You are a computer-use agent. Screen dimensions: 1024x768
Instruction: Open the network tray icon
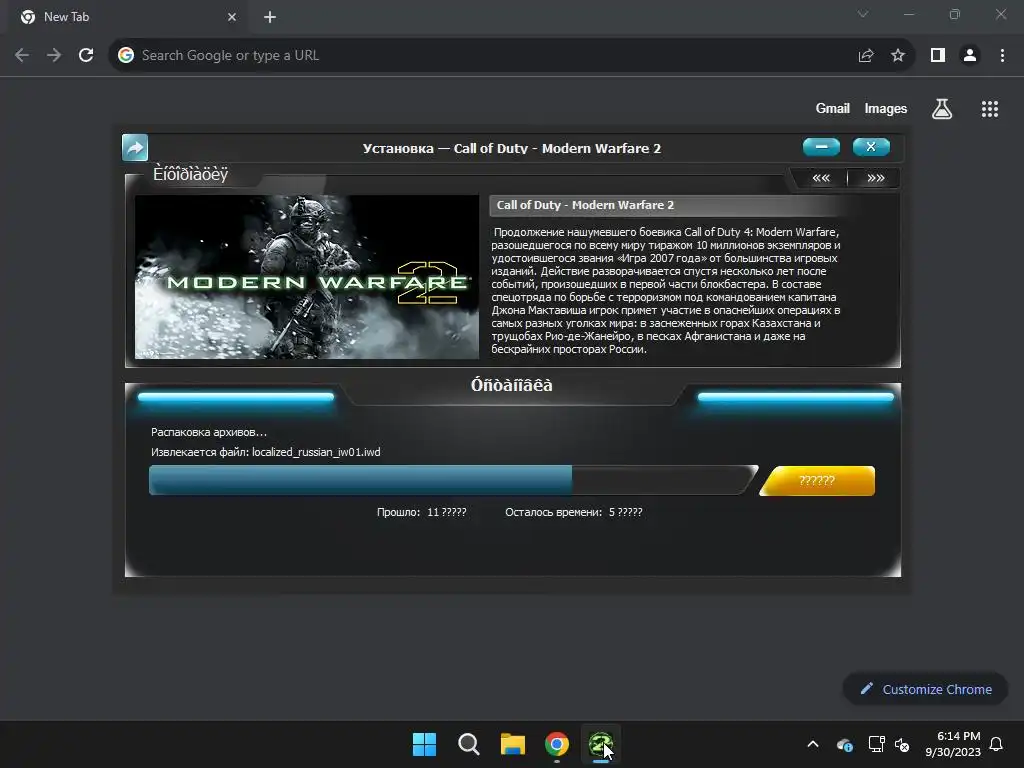[x=876, y=744]
